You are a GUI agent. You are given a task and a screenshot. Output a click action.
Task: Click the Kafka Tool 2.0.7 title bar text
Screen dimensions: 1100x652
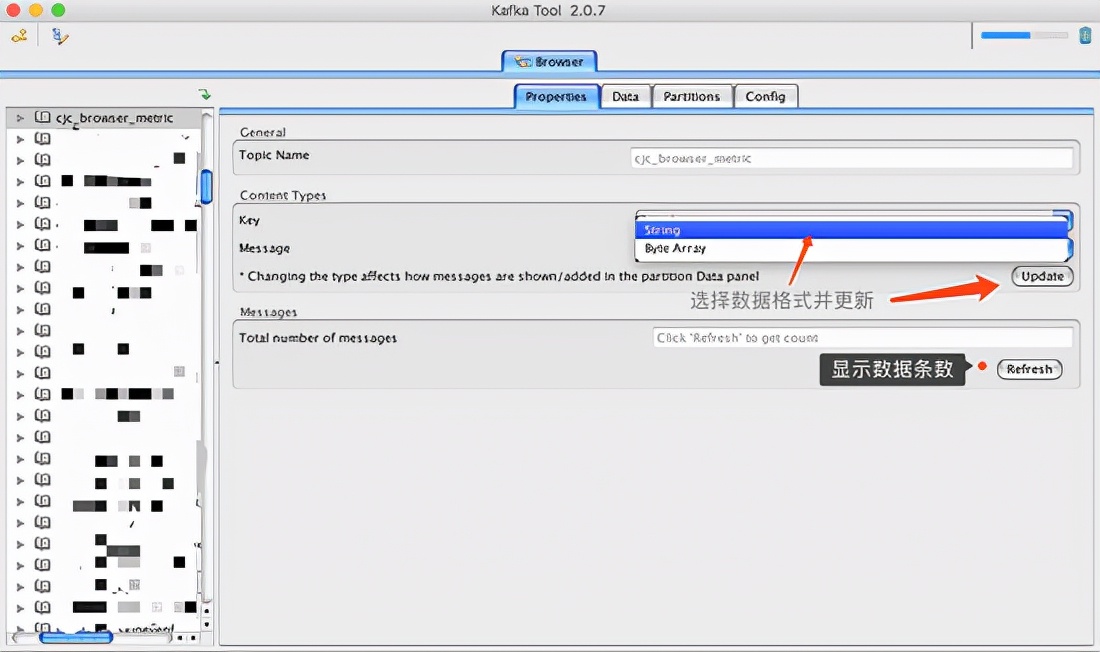point(548,11)
